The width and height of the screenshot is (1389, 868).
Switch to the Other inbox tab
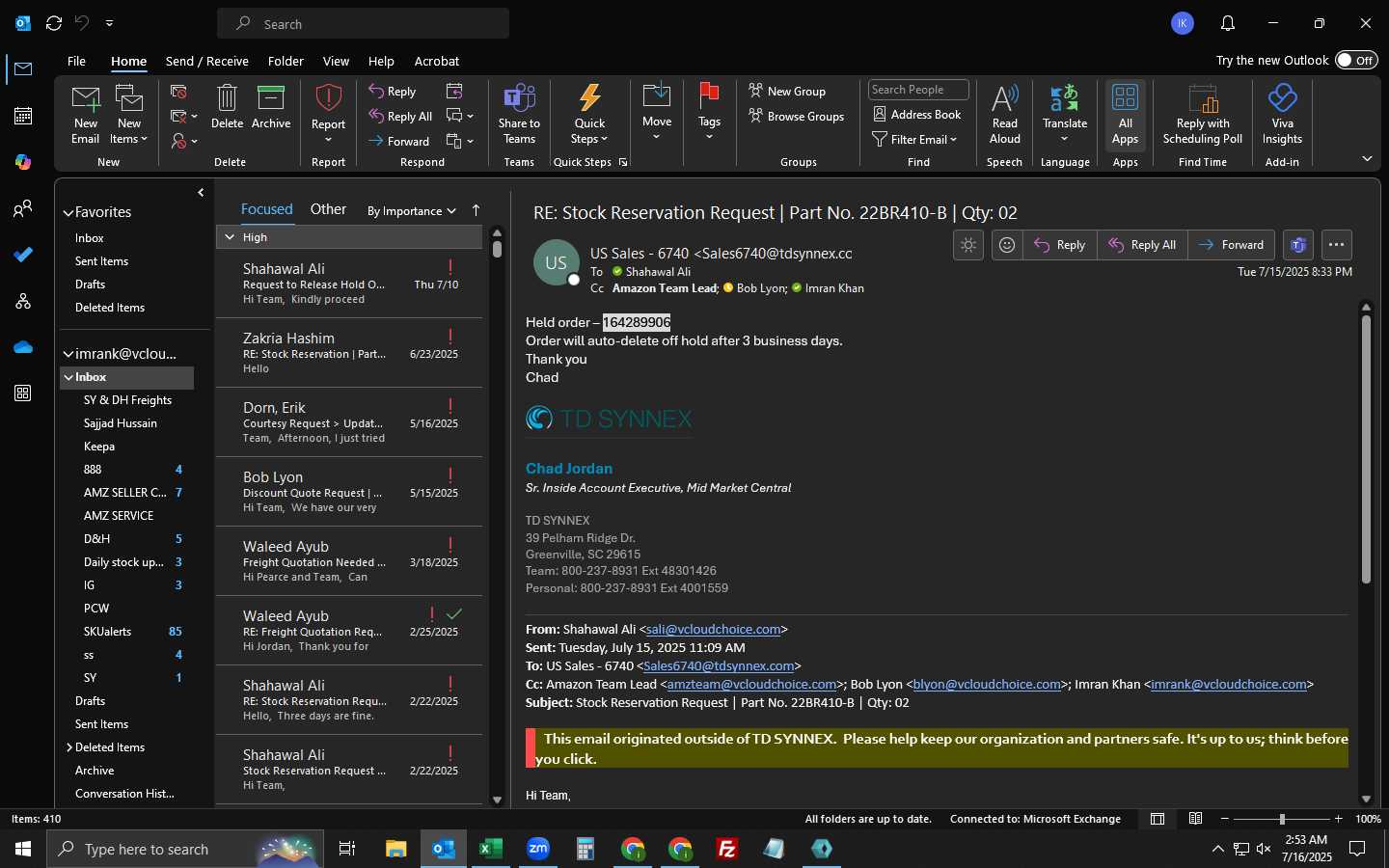pyautogui.click(x=328, y=209)
